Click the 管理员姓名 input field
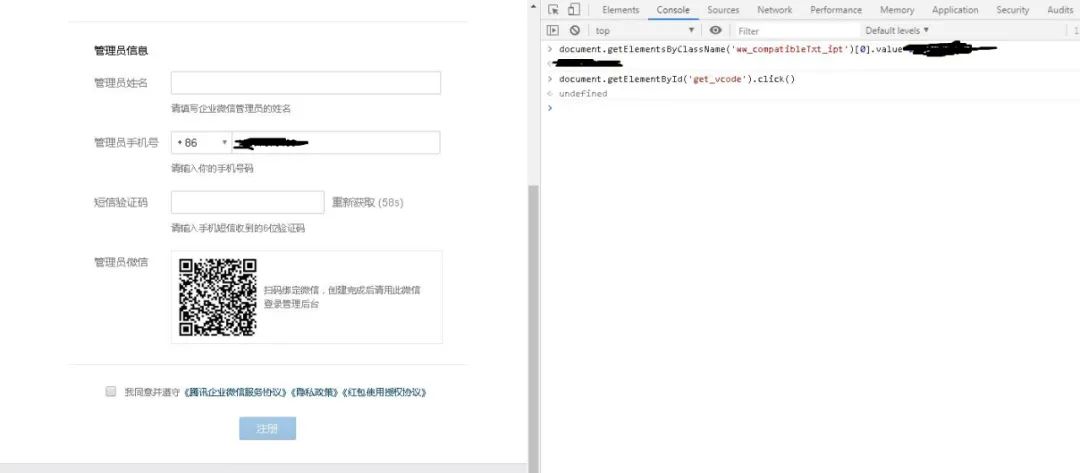The width and height of the screenshot is (1080, 473). click(306, 83)
